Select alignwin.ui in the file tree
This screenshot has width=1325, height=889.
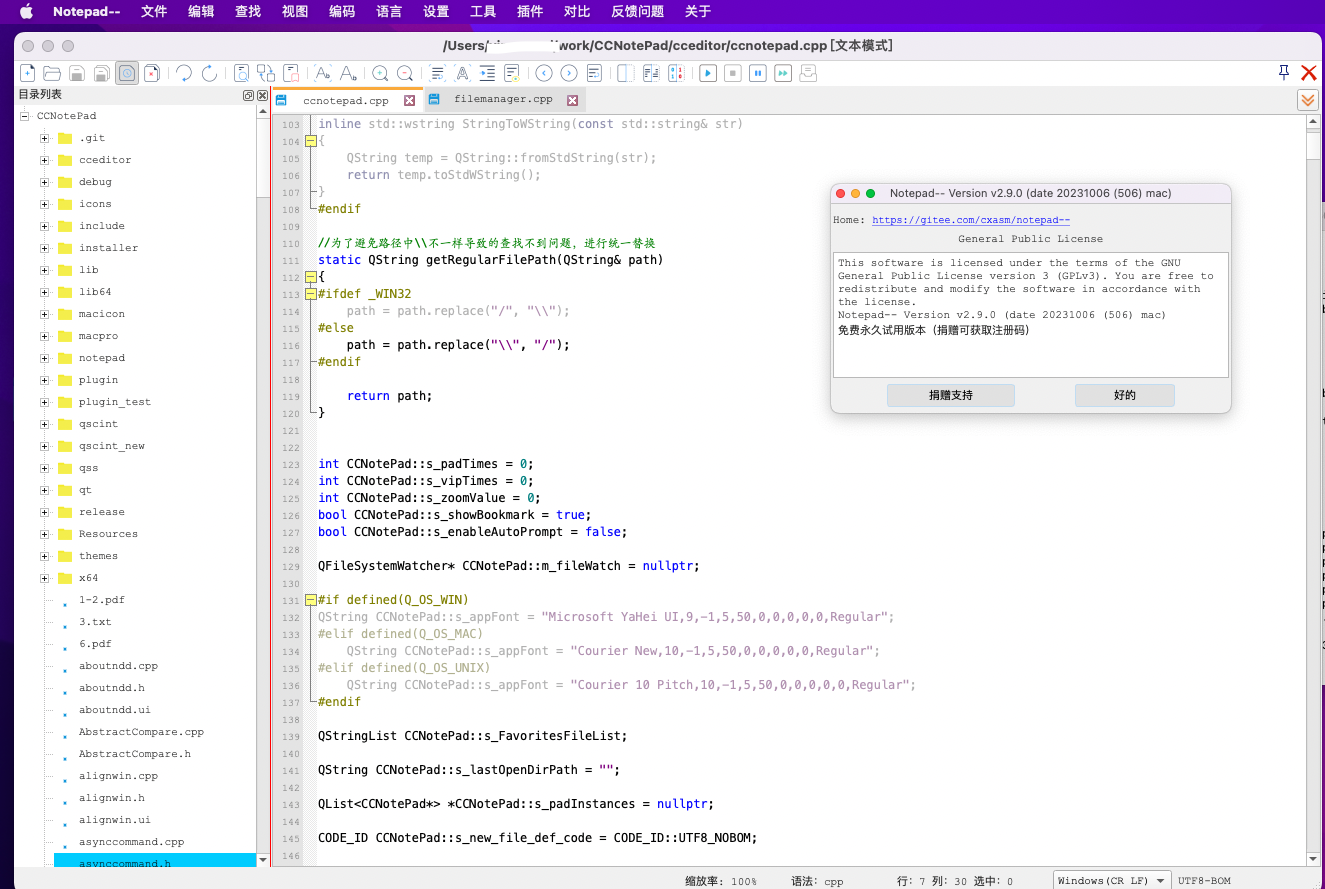pos(114,820)
